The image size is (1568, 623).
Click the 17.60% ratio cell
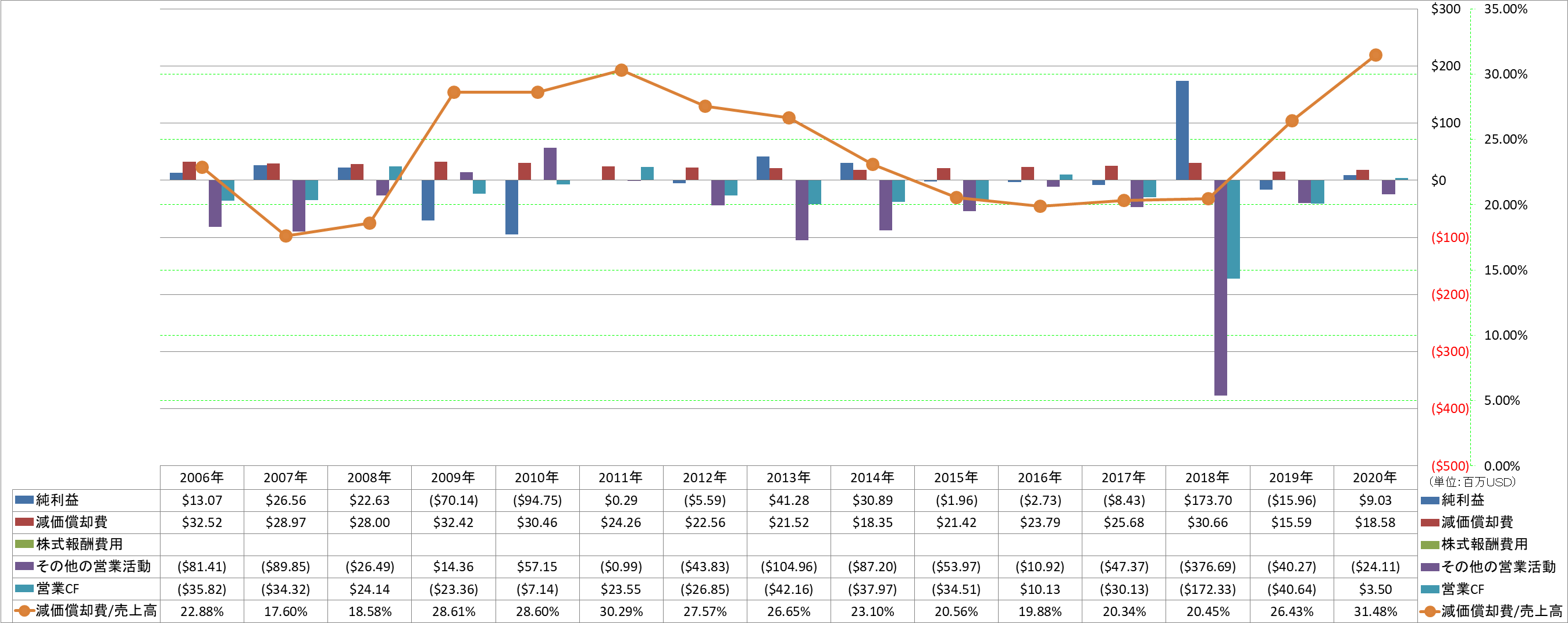286,611
